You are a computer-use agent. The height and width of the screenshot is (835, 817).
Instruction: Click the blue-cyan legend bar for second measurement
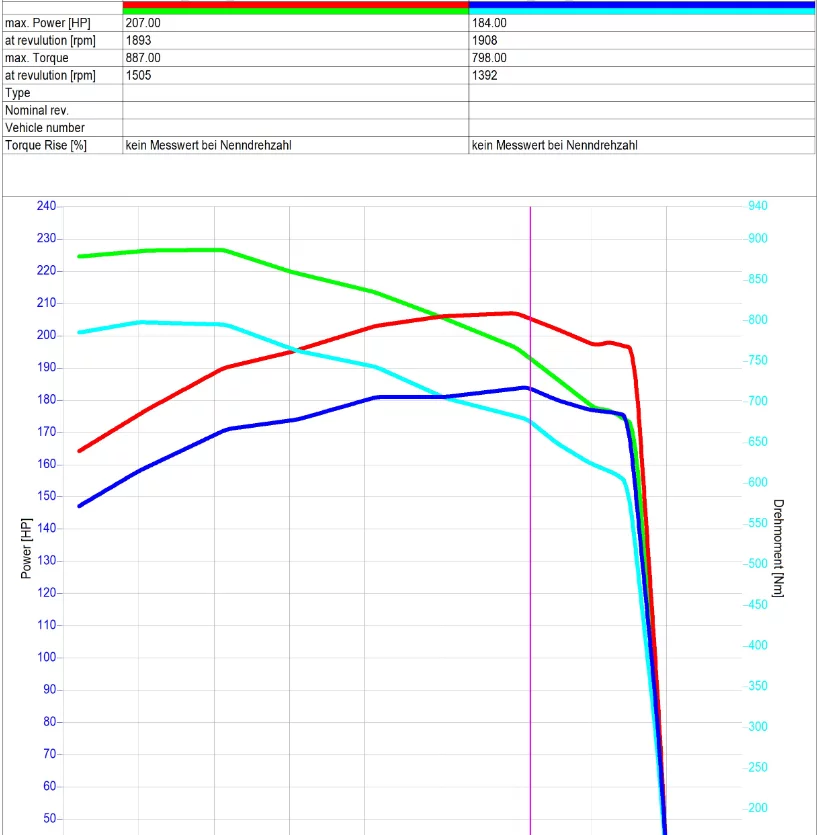click(641, 7)
